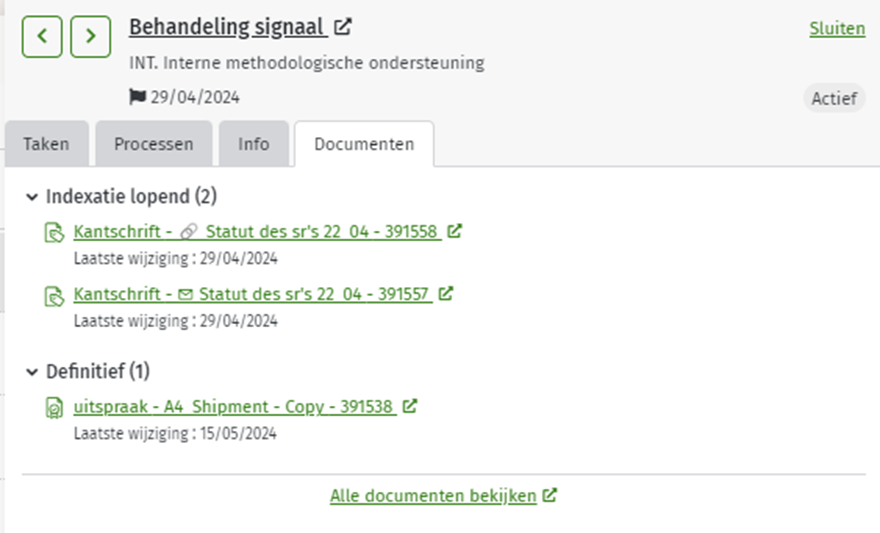Switch to the Processen tab
Viewport: 880px width, 533px height.
point(154,144)
